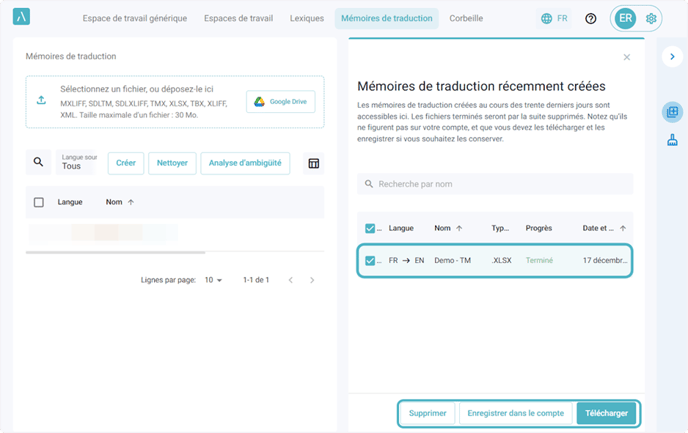
Task: Toggle select-all checkbox in left table
Action: pos(39,202)
